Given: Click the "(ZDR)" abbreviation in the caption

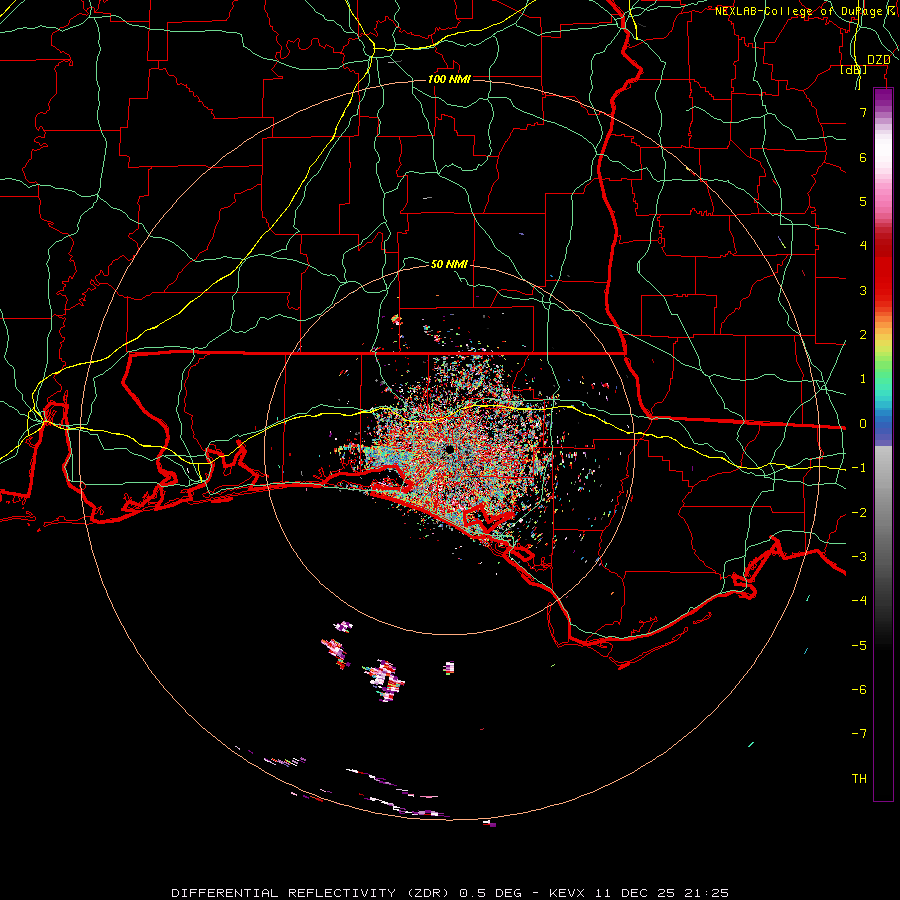Looking at the screenshot, I should [428, 893].
